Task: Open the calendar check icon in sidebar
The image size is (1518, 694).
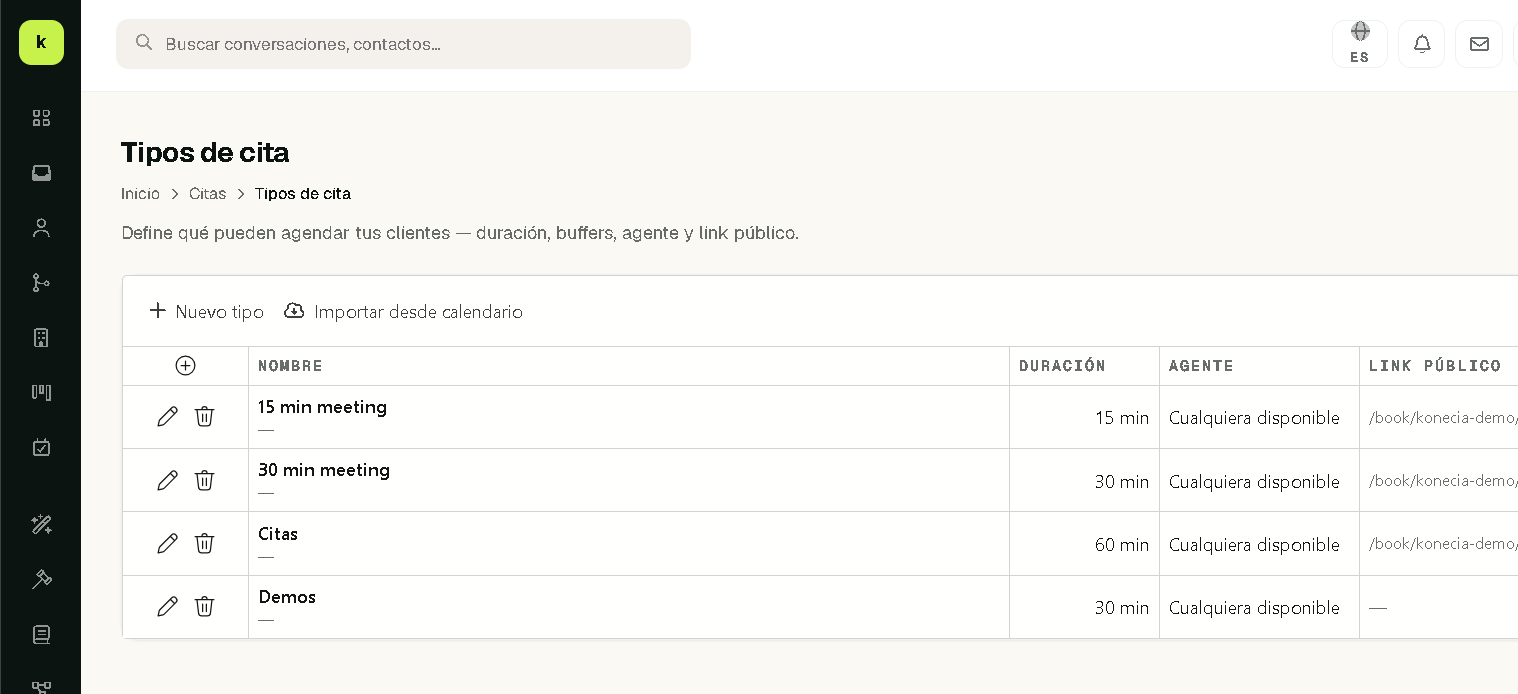Action: pyautogui.click(x=41, y=447)
